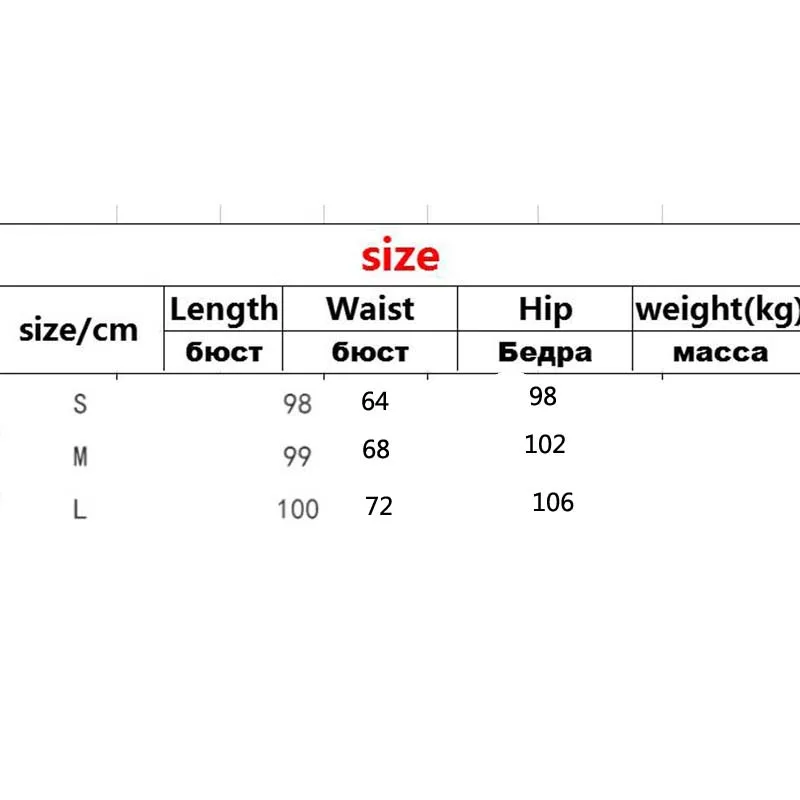
Task: Click the red "size" title
Action: point(400,257)
